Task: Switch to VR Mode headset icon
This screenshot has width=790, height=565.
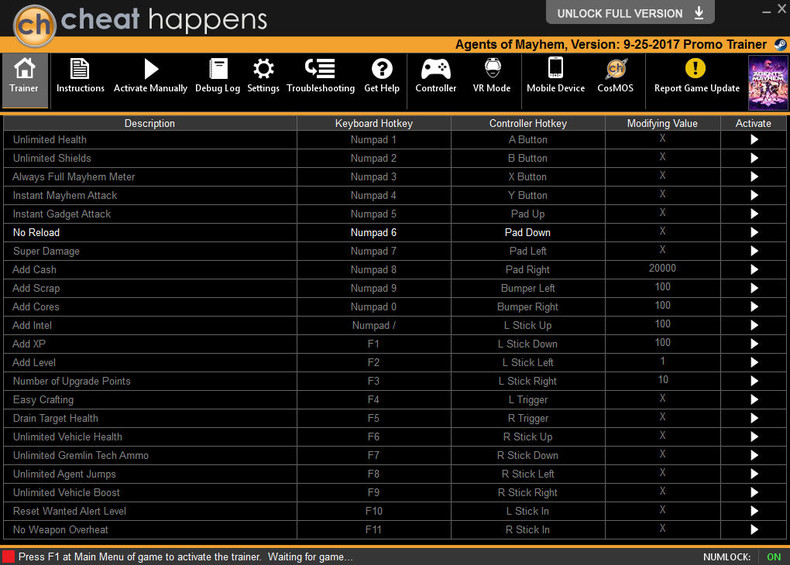Action: click(x=492, y=77)
